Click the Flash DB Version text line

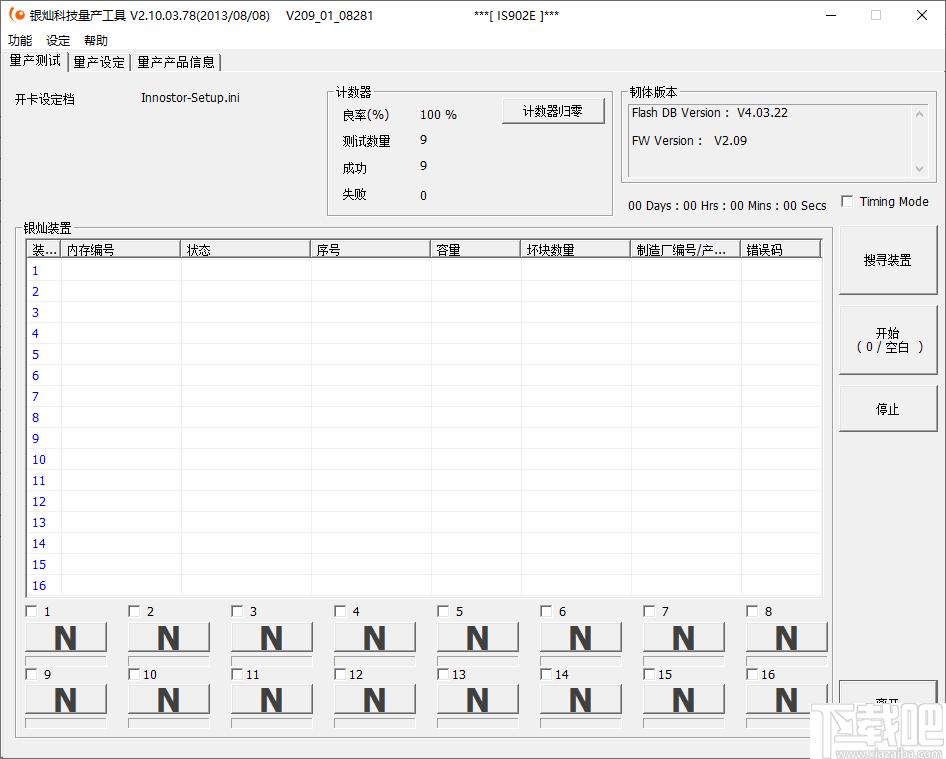click(x=710, y=113)
